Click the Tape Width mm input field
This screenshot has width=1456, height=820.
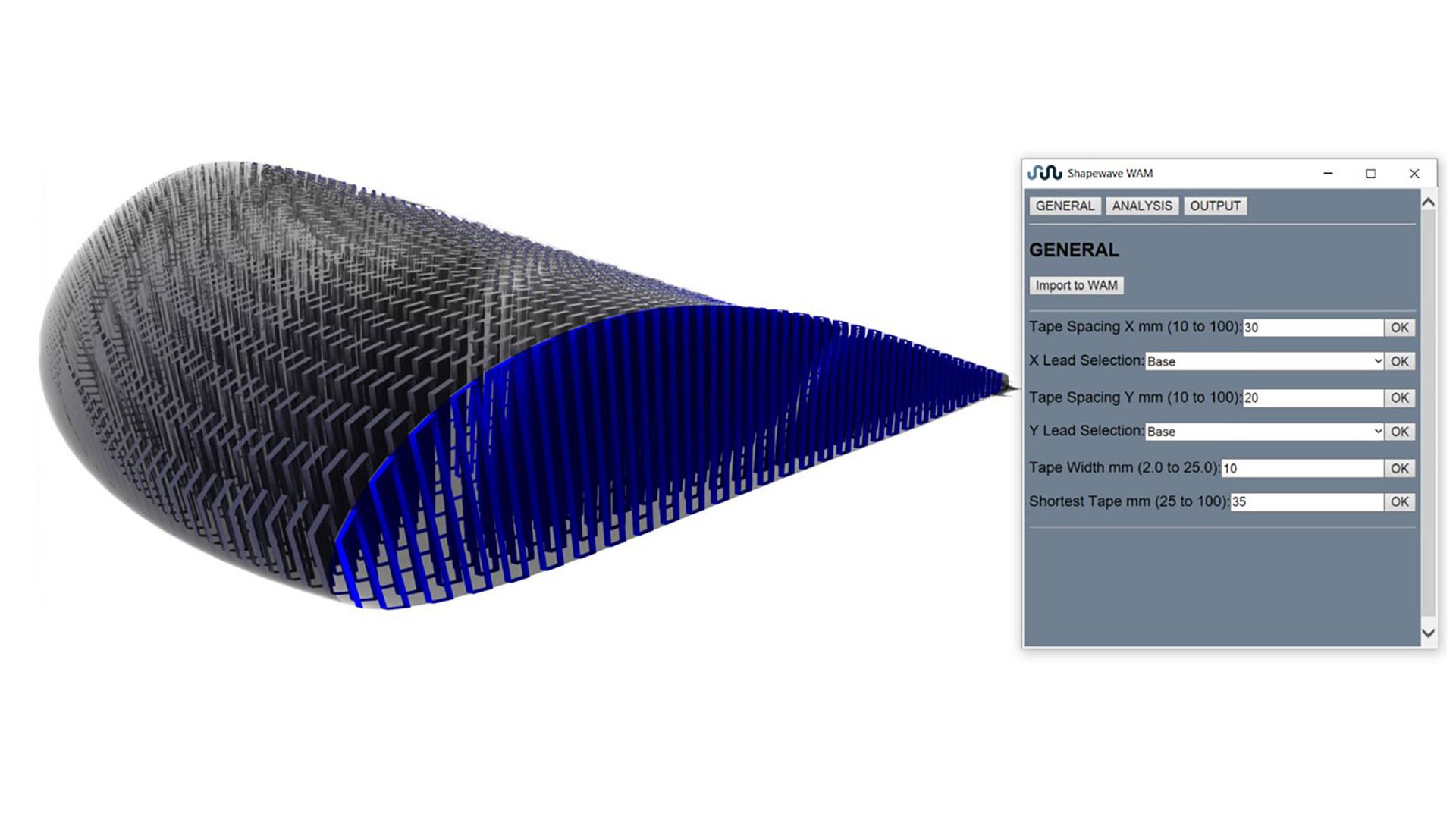click(1302, 469)
